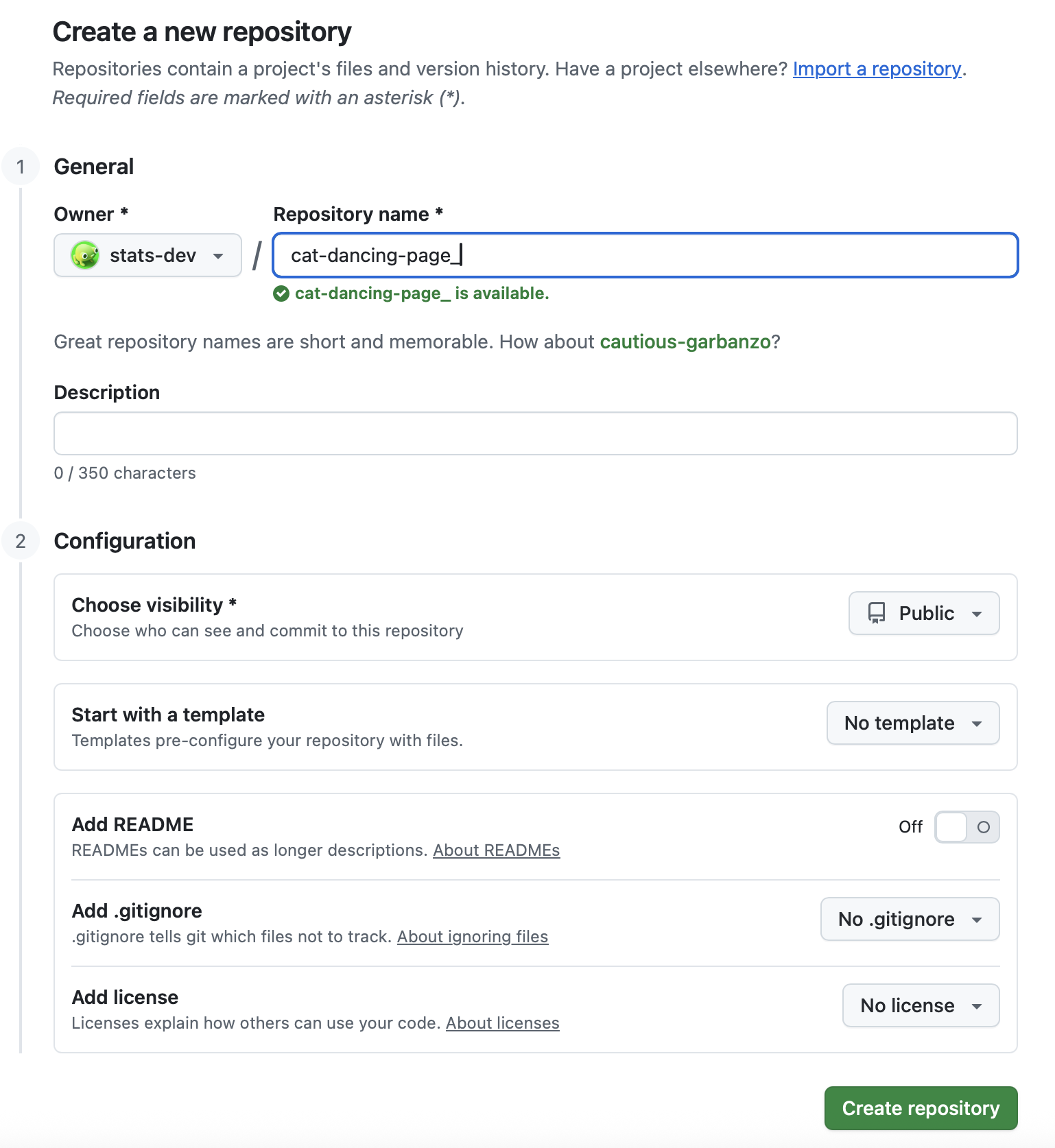Click into the Description input field
The image size is (1055, 1148).
click(535, 433)
